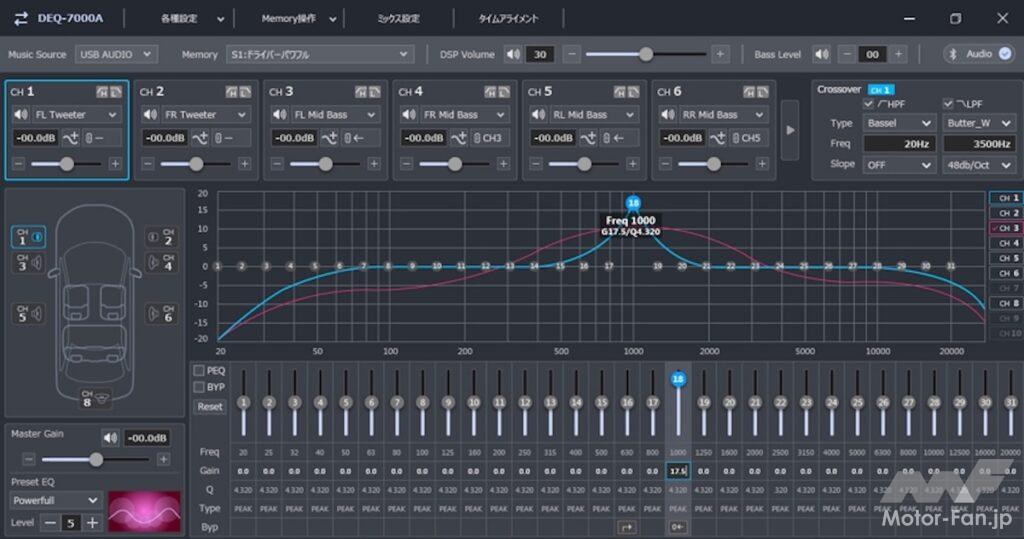Click the DEQ-7000A connection arrows icon

point(20,18)
